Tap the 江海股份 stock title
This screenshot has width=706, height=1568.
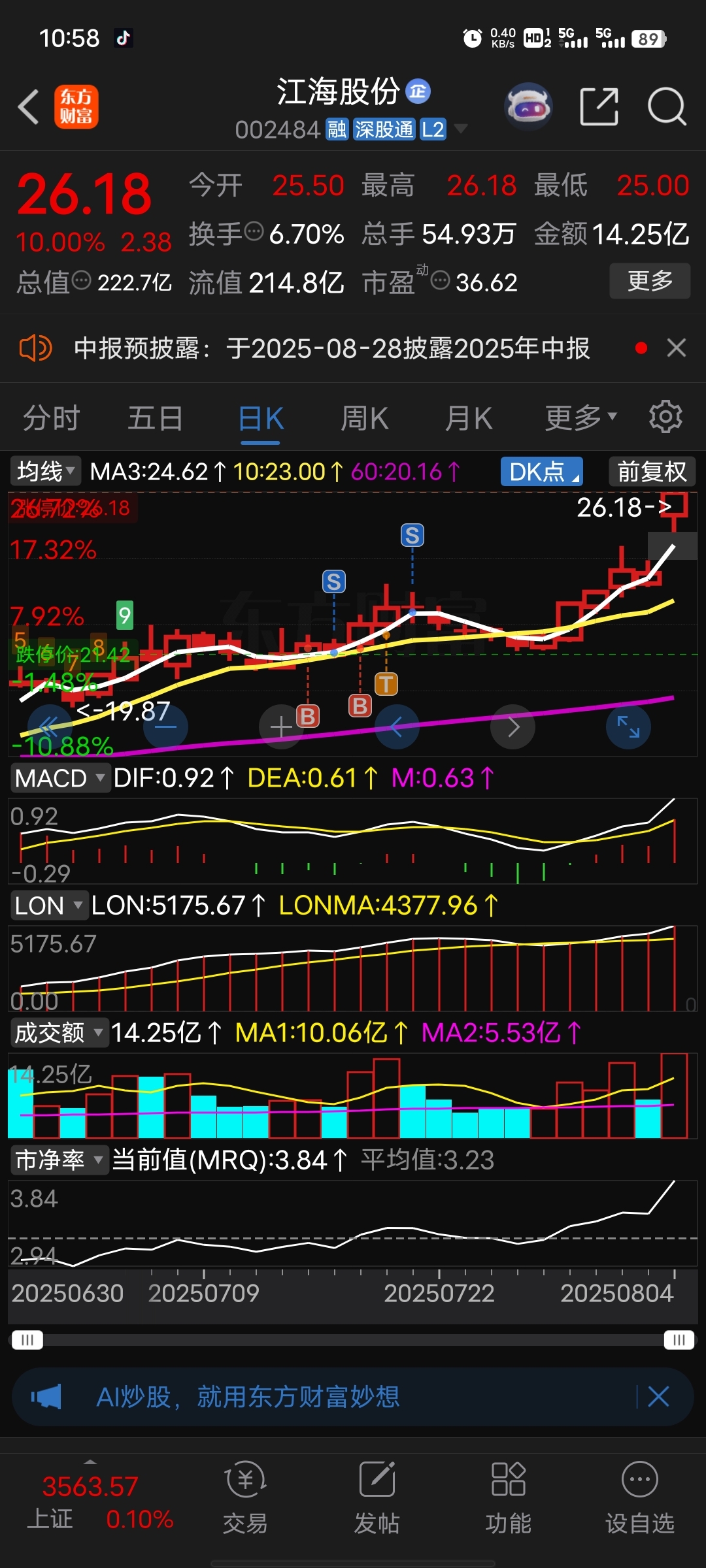338,91
